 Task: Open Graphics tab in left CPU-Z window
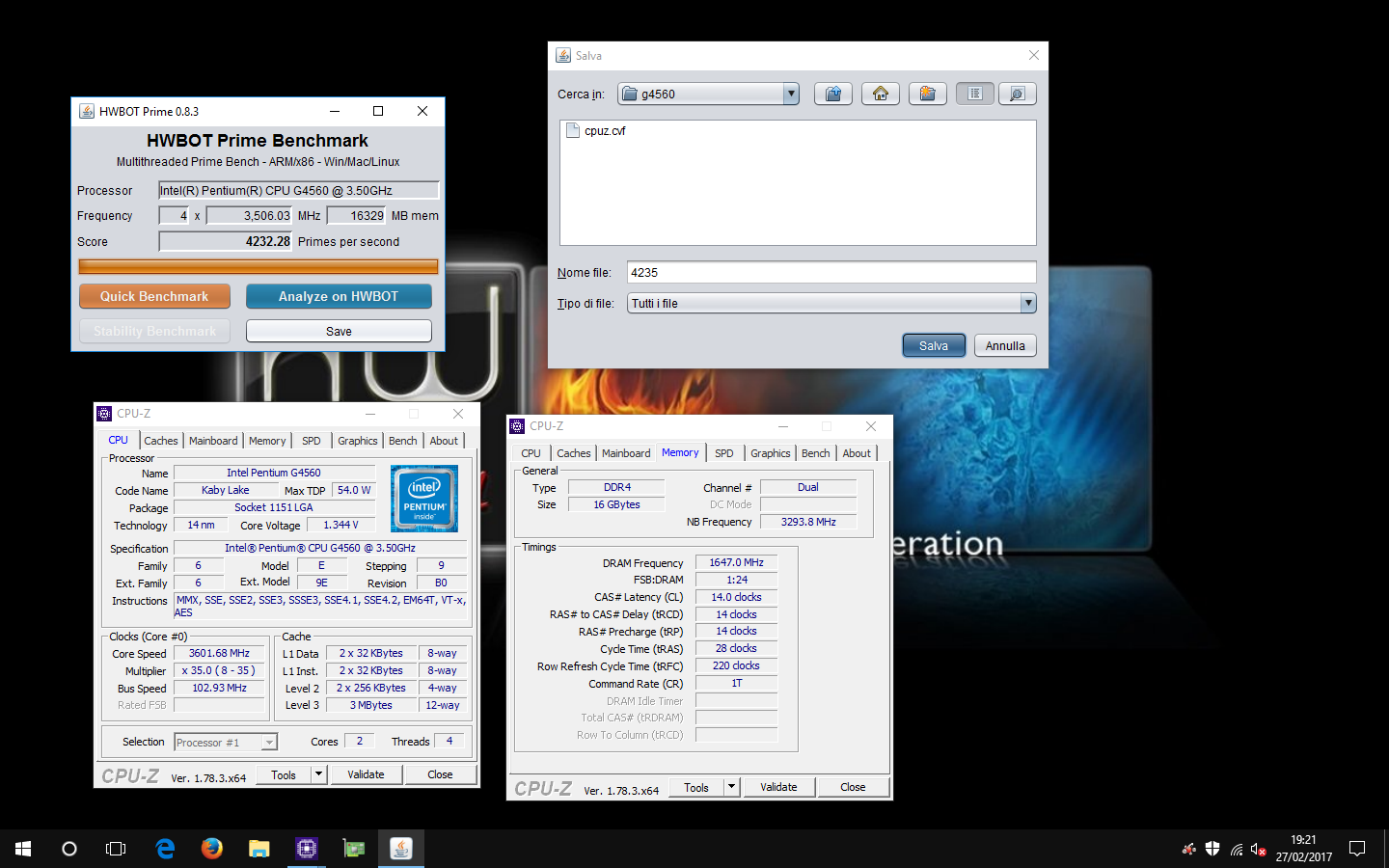(358, 441)
